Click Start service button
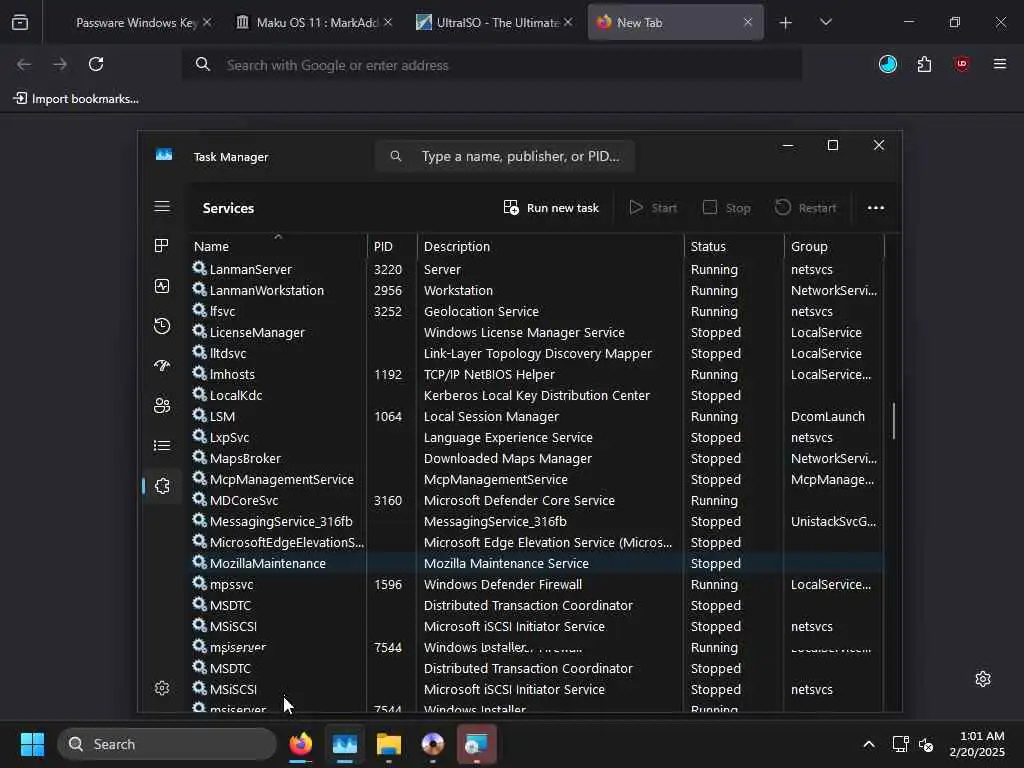 (x=653, y=208)
